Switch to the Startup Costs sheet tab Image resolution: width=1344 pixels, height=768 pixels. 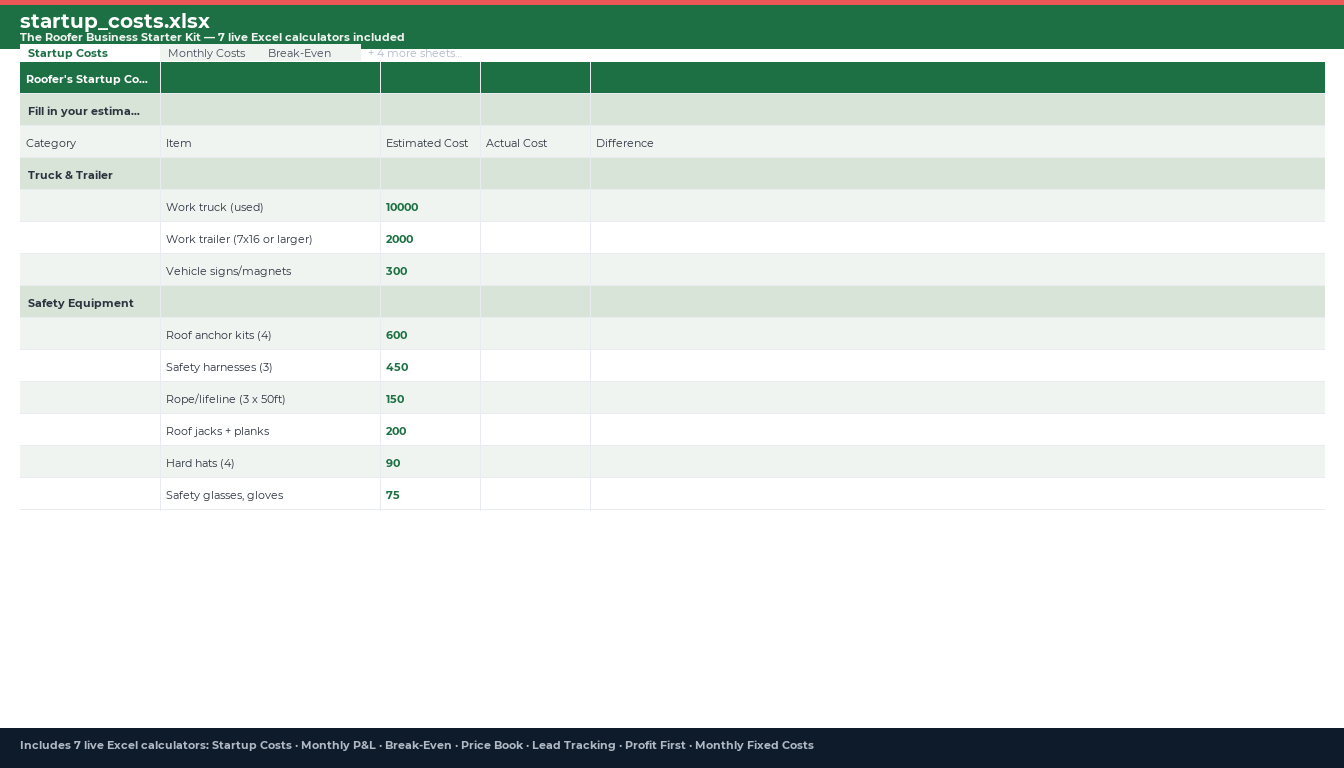90,53
